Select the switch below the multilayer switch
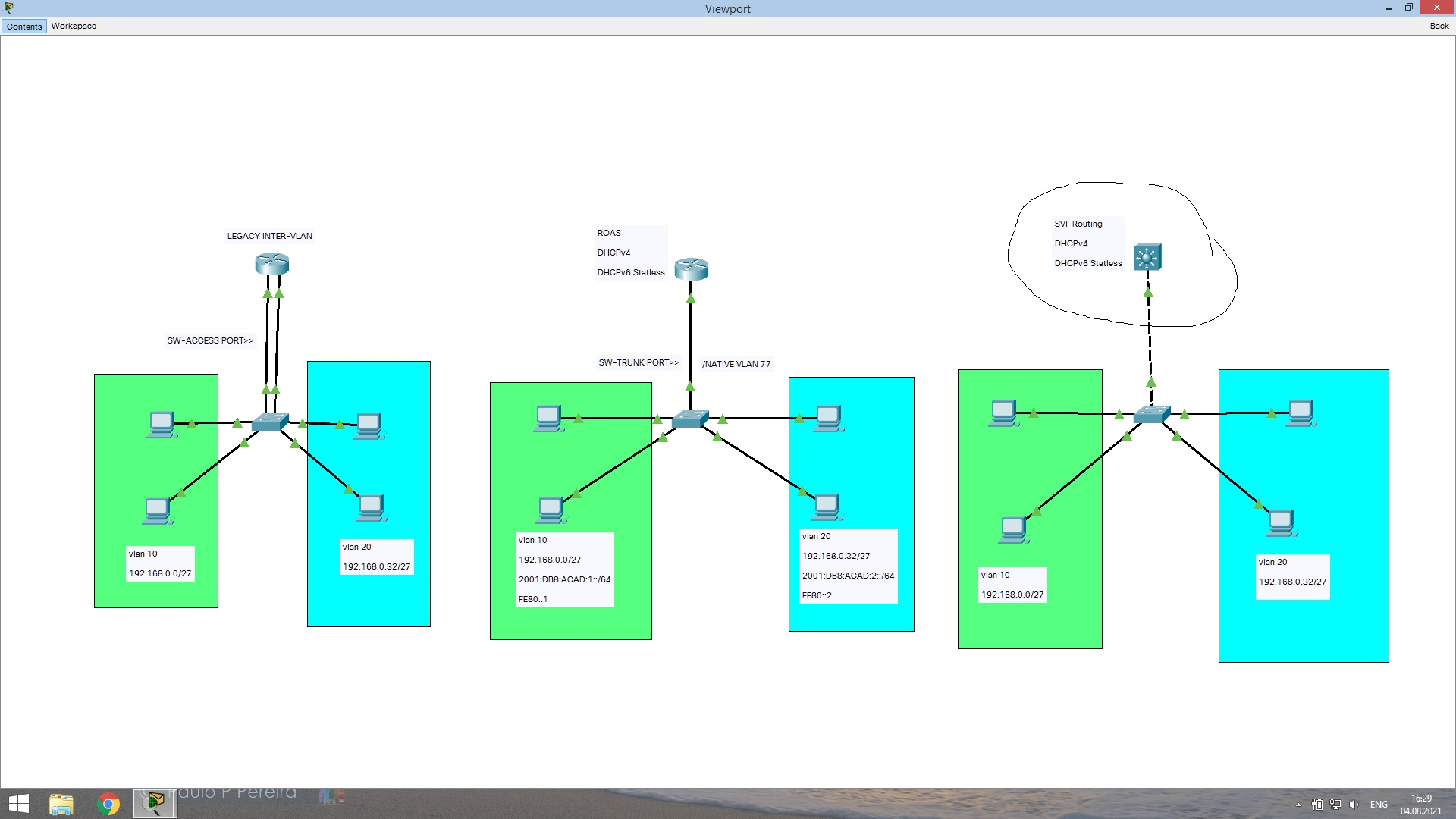 pos(1151,414)
